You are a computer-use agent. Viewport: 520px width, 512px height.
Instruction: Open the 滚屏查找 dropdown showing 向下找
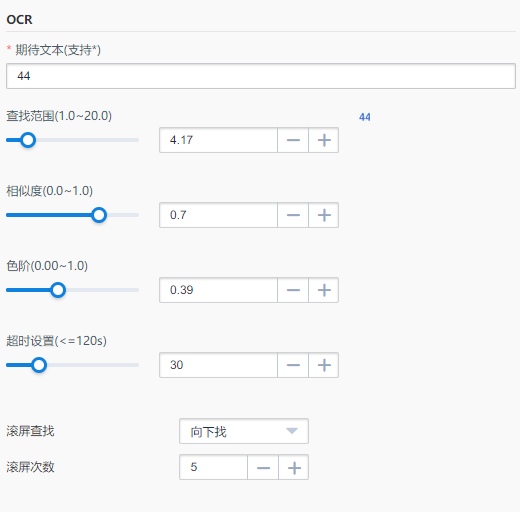click(x=244, y=431)
